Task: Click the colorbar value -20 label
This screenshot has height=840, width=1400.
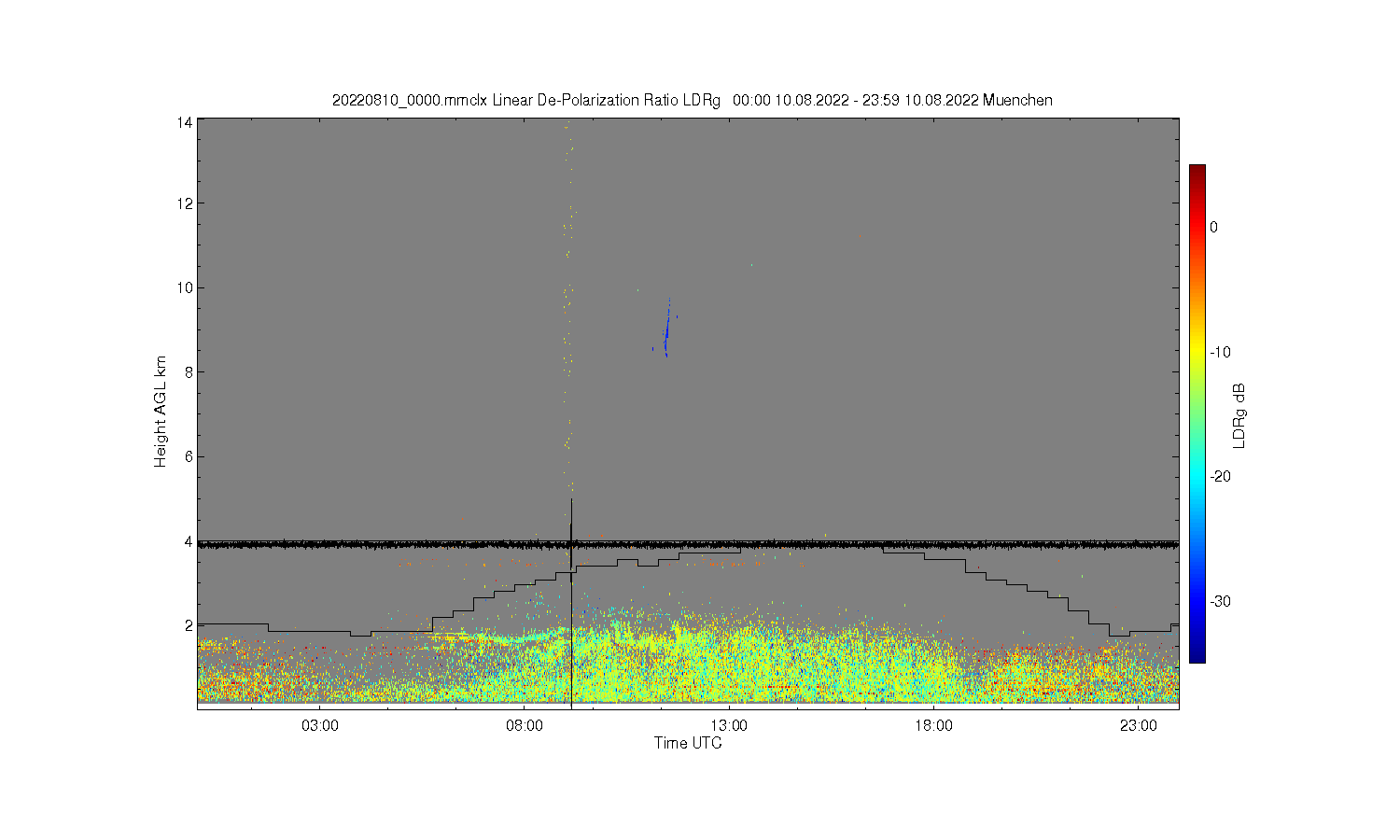Action: click(1221, 476)
